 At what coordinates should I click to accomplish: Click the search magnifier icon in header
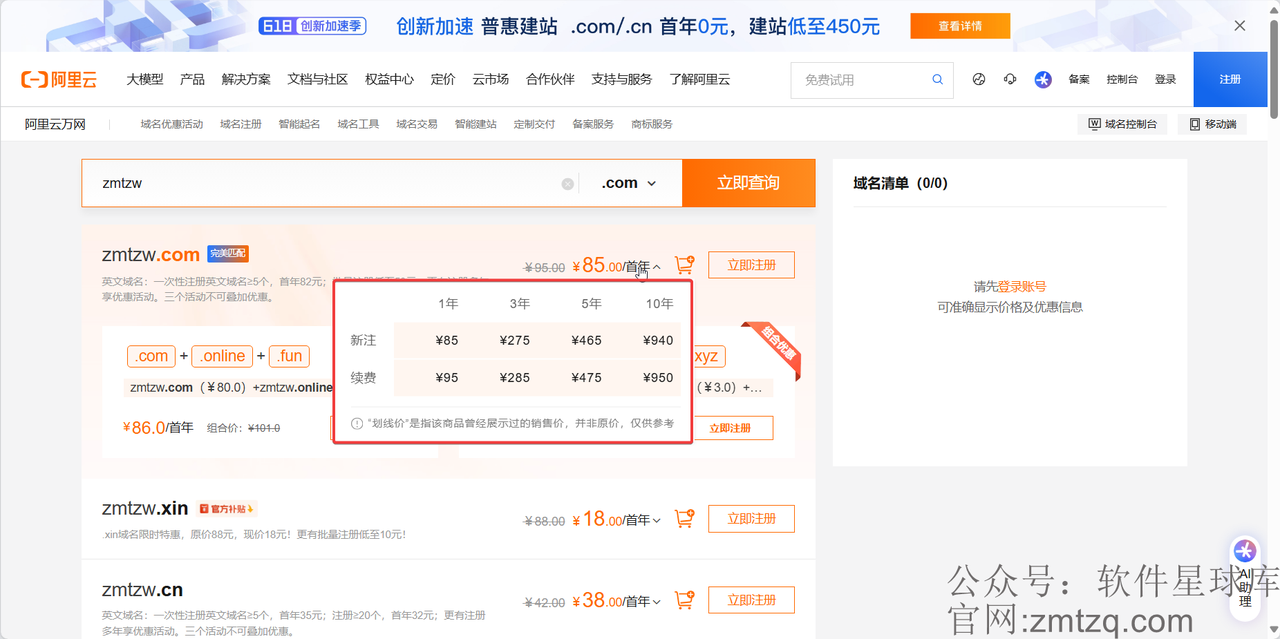[938, 79]
